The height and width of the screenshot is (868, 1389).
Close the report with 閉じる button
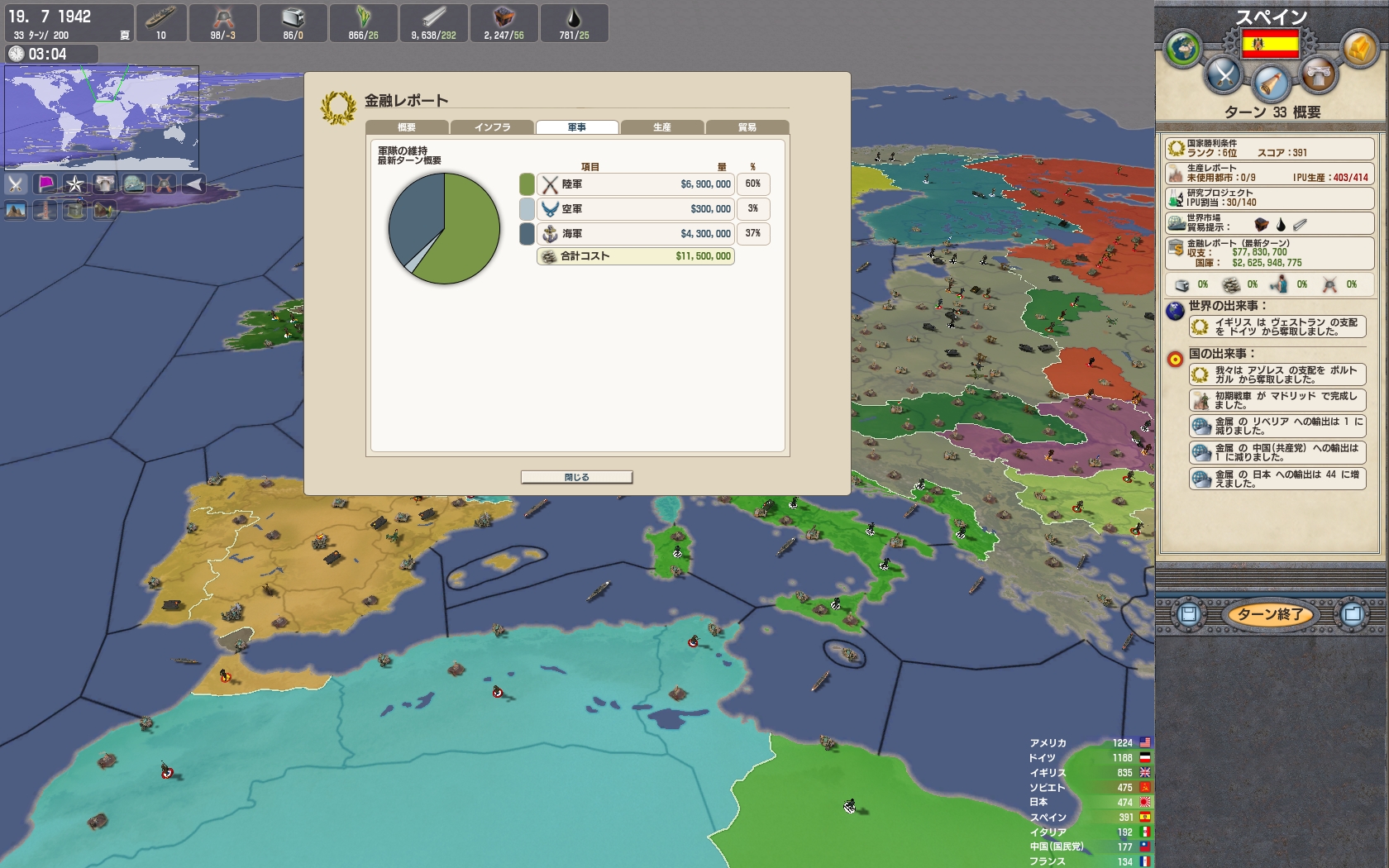tap(577, 478)
